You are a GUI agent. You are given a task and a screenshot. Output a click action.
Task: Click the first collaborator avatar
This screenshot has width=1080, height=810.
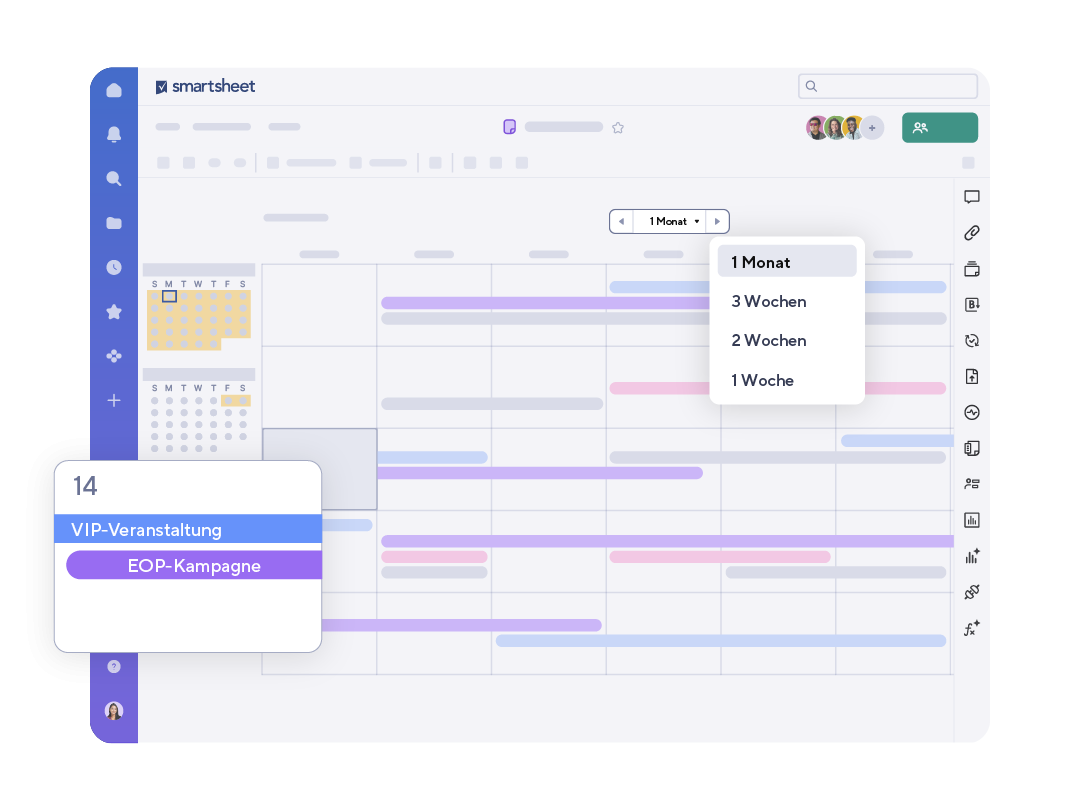tap(817, 127)
